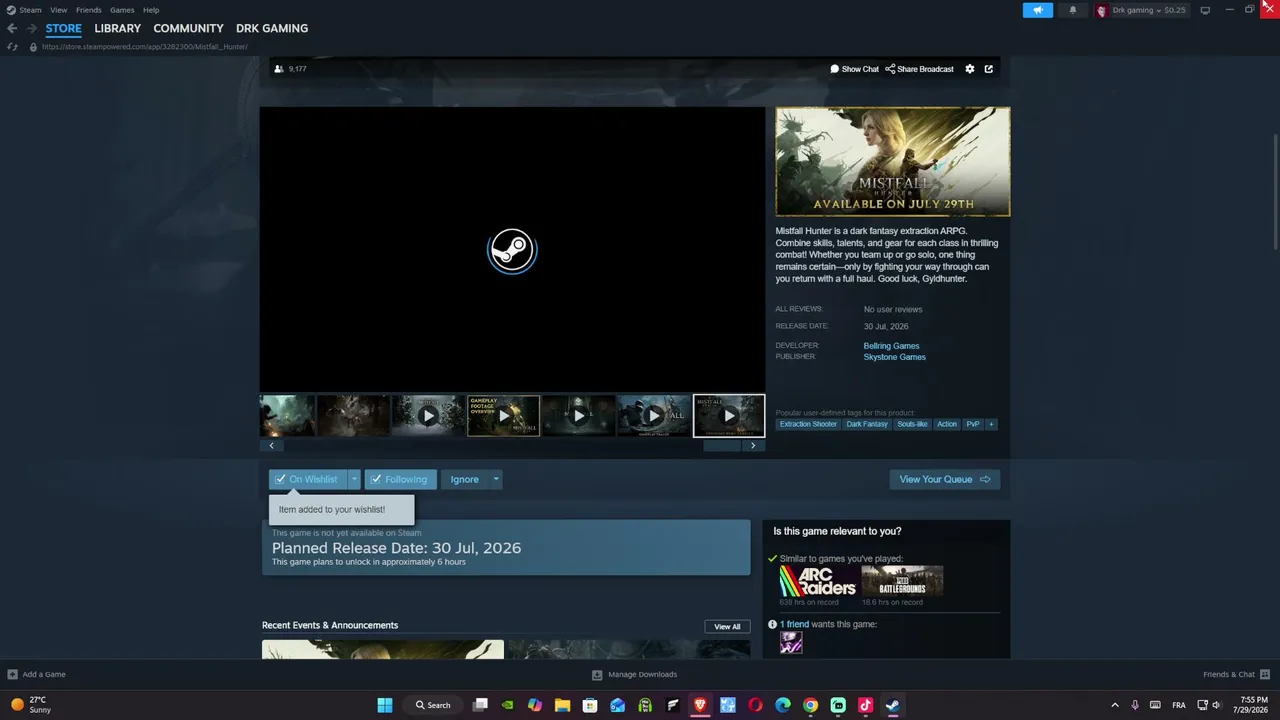Open the Help menu
This screenshot has width=1280, height=720.
point(151,10)
